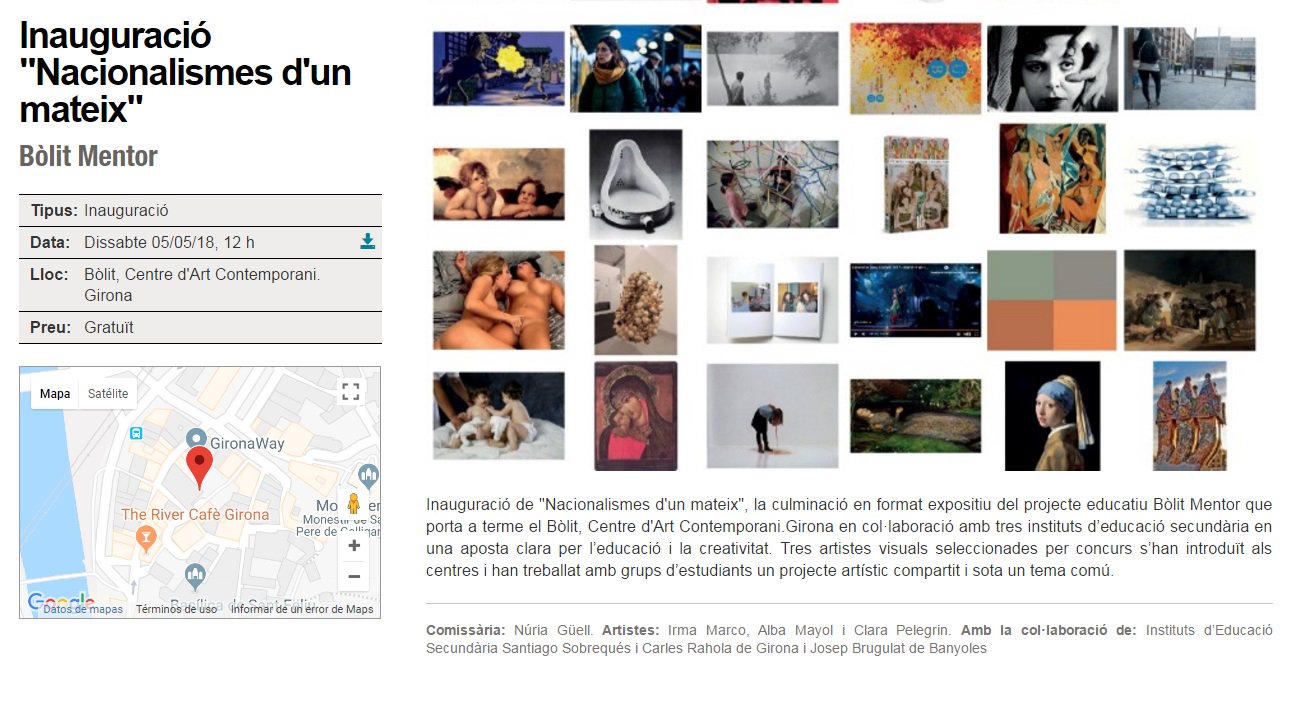Screen dimensions: 1304x710
Task: Open Términos de uso link
Action: pyautogui.click(x=176, y=609)
